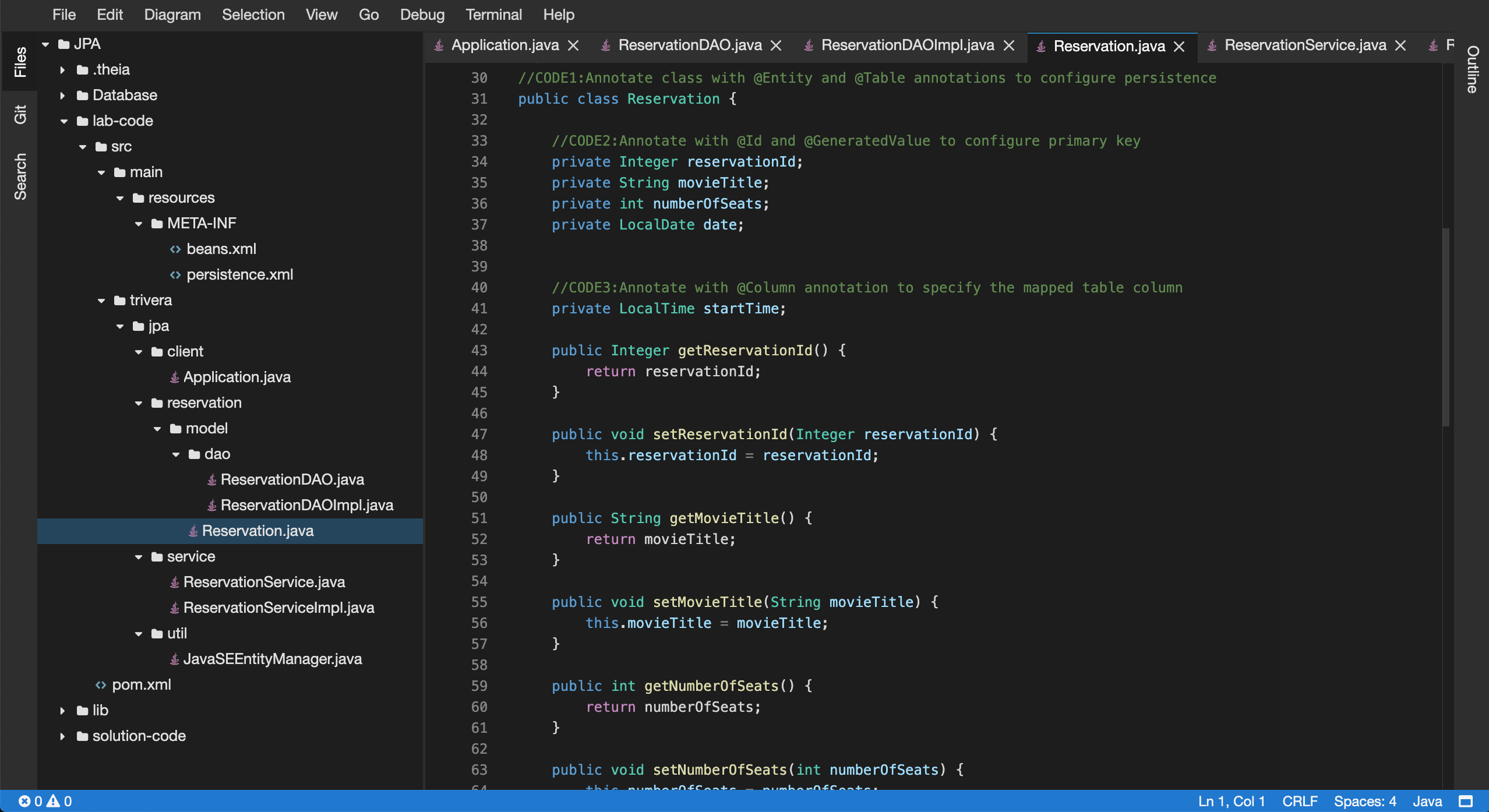1489x812 pixels.
Task: Collapse the META-INF folder
Action: [x=139, y=224]
